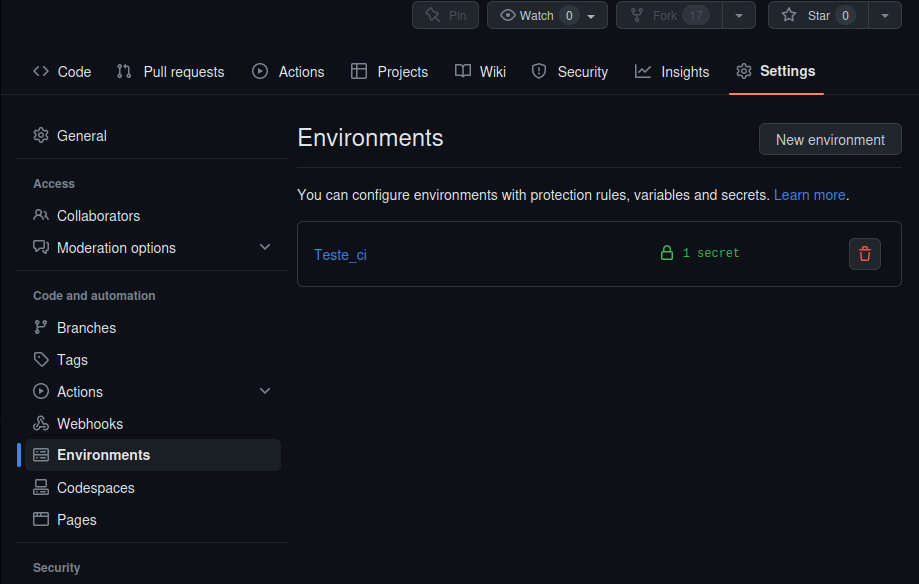This screenshot has width=919, height=584.
Task: Click the fork icon on Fork button
Action: pyautogui.click(x=637, y=15)
